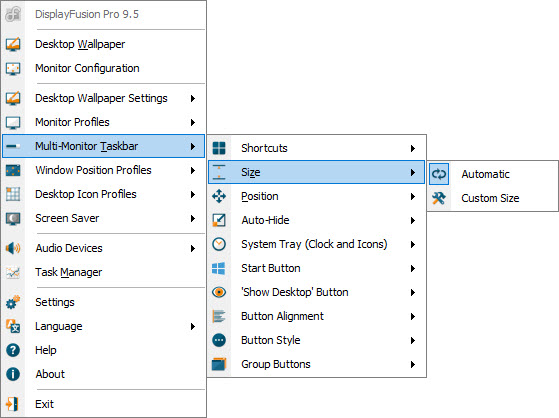Image resolution: width=559 pixels, height=418 pixels.
Task: Choose Exit to quit DisplayFusion
Action: pyautogui.click(x=104, y=404)
